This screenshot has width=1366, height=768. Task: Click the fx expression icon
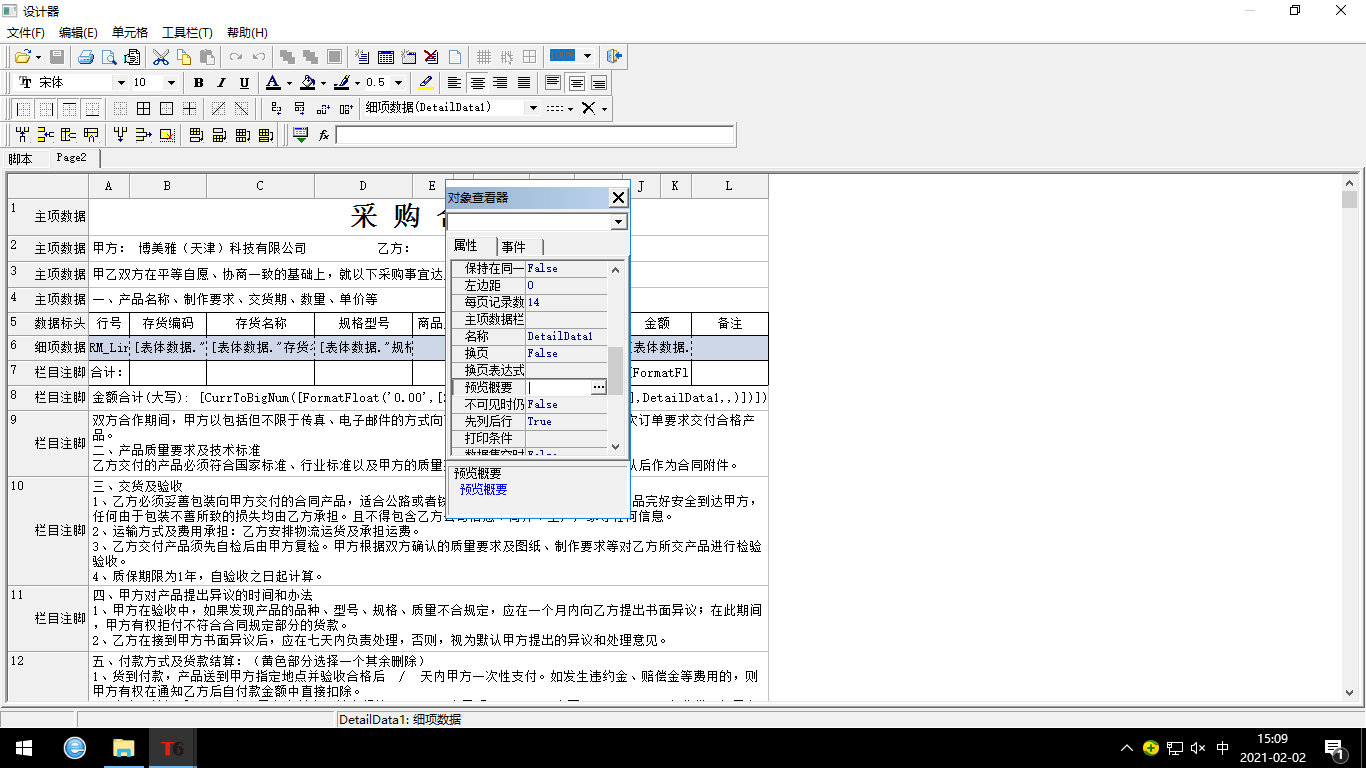(324, 134)
